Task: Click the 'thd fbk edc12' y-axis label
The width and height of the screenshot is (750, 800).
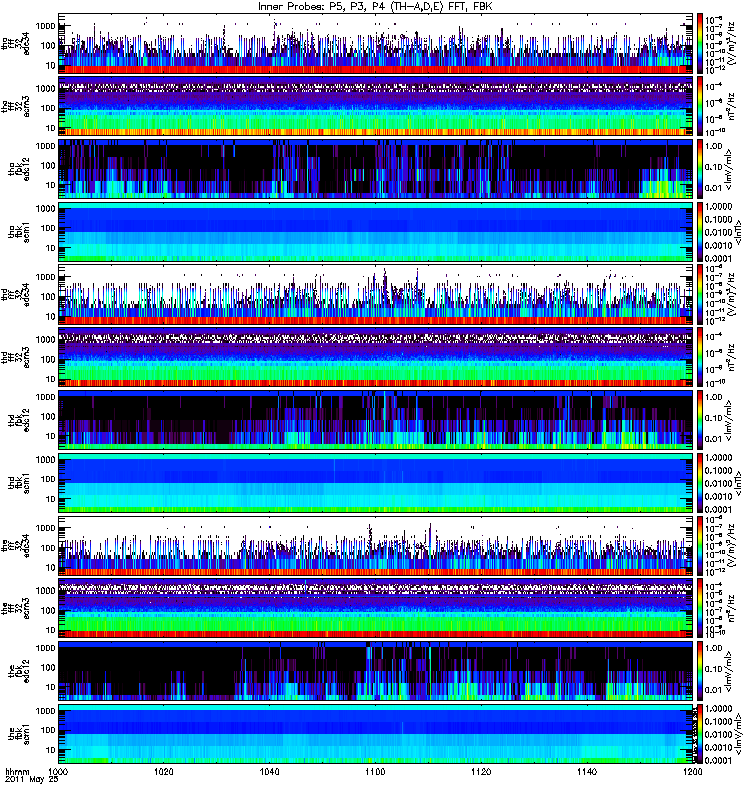Action: pyautogui.click(x=19, y=420)
